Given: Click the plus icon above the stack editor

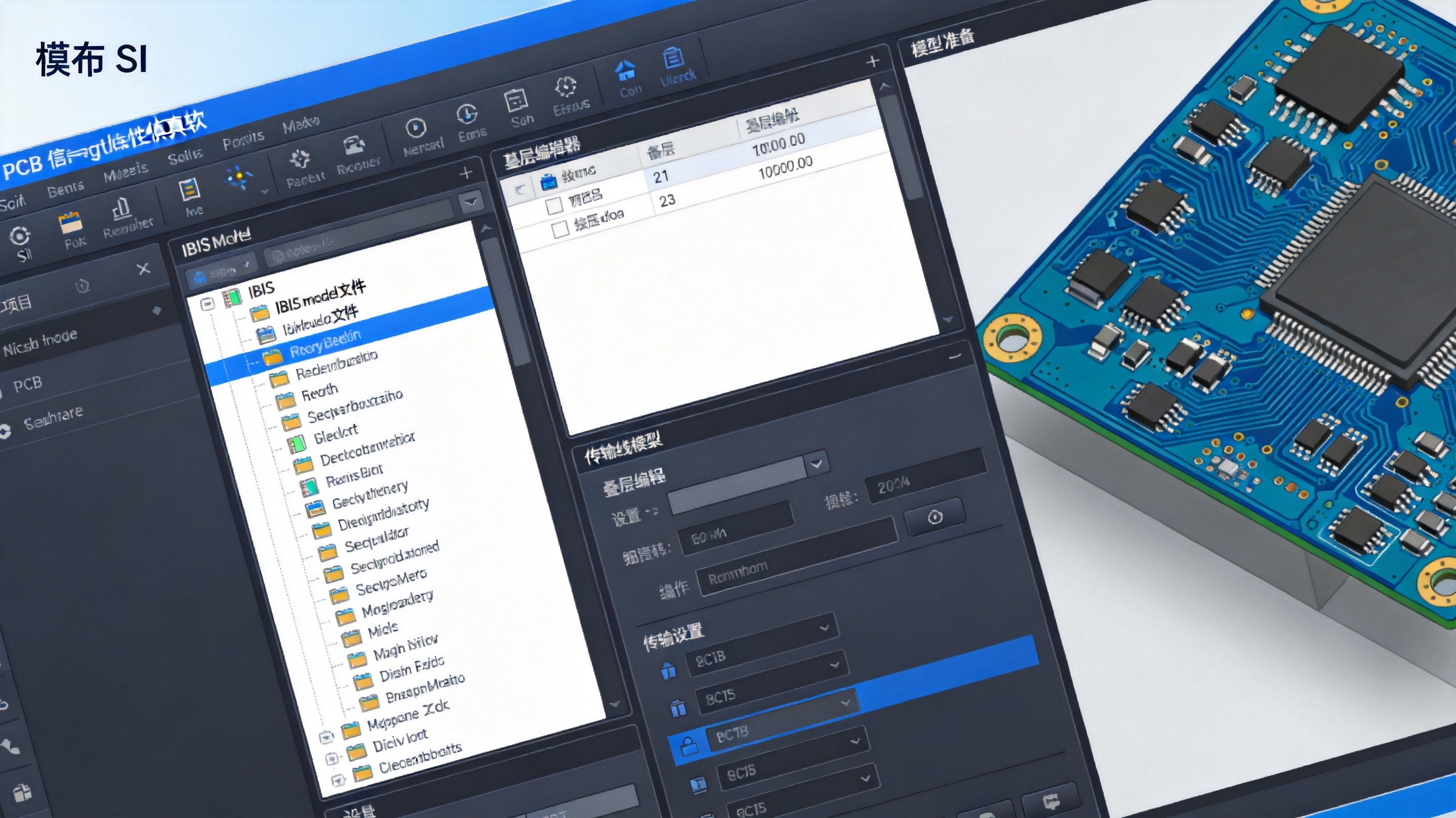Looking at the screenshot, I should click(873, 61).
